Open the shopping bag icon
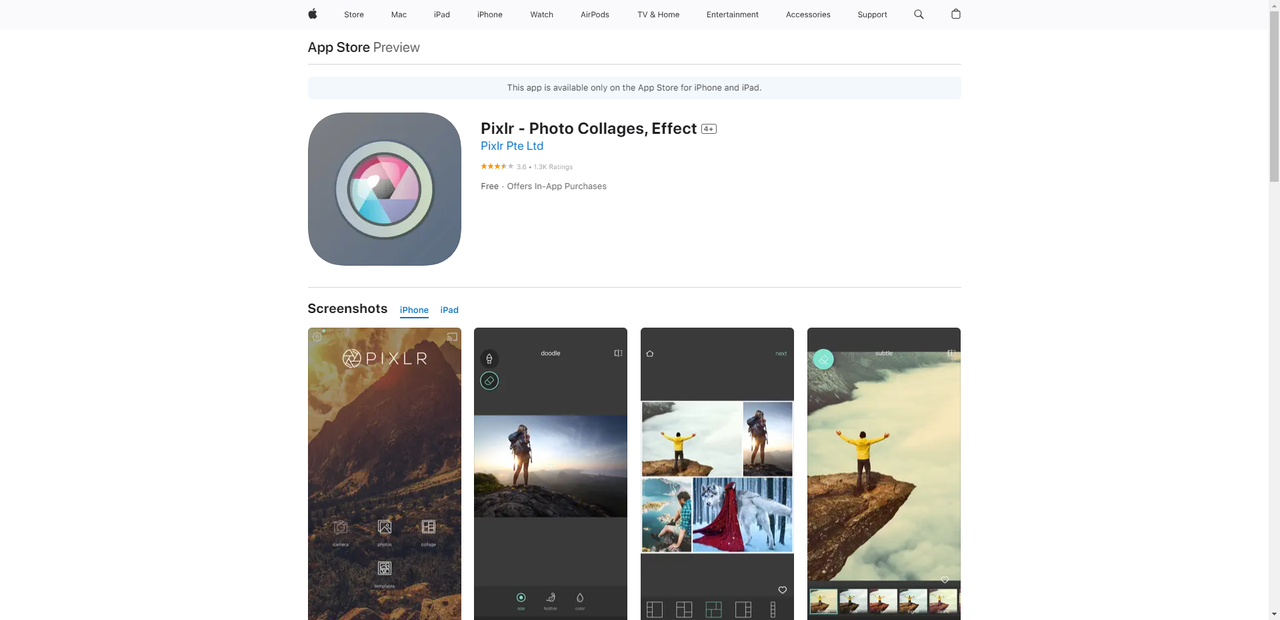 pos(955,14)
